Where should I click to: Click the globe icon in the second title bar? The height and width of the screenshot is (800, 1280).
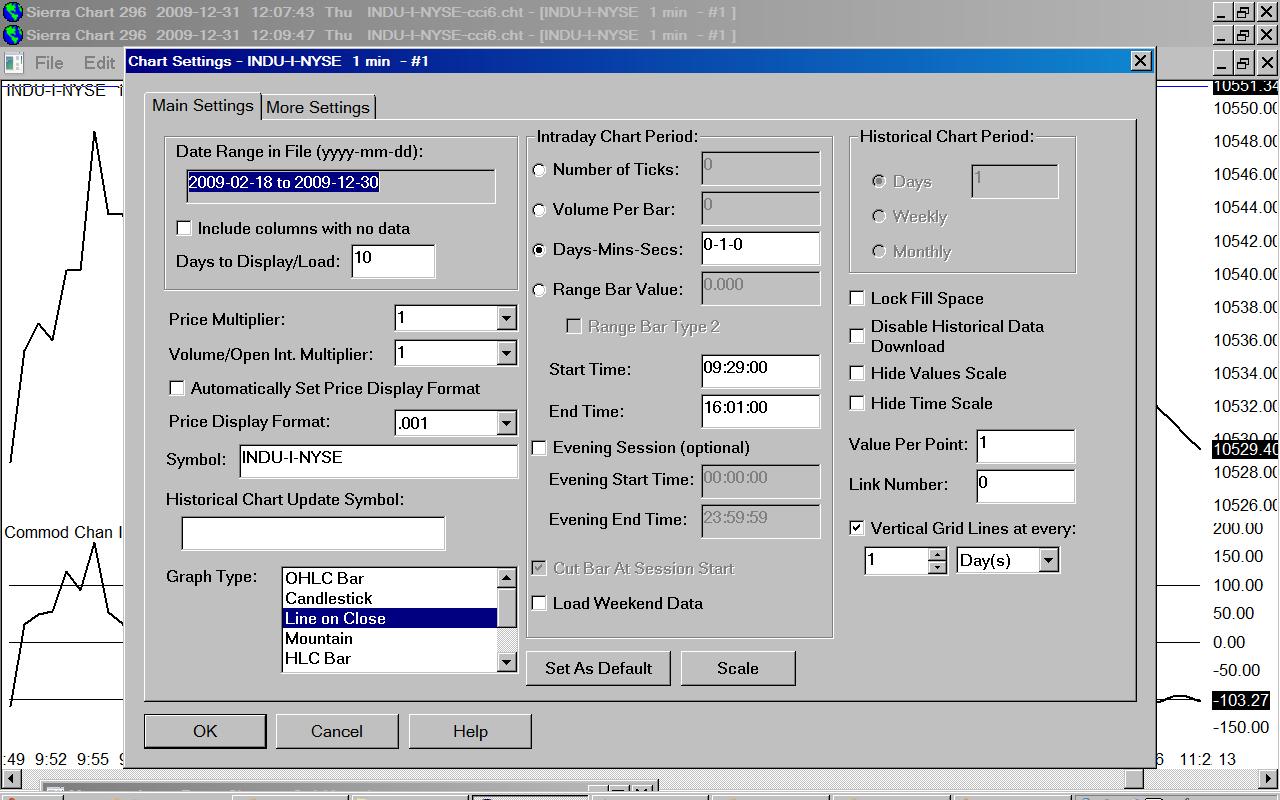click(12, 34)
